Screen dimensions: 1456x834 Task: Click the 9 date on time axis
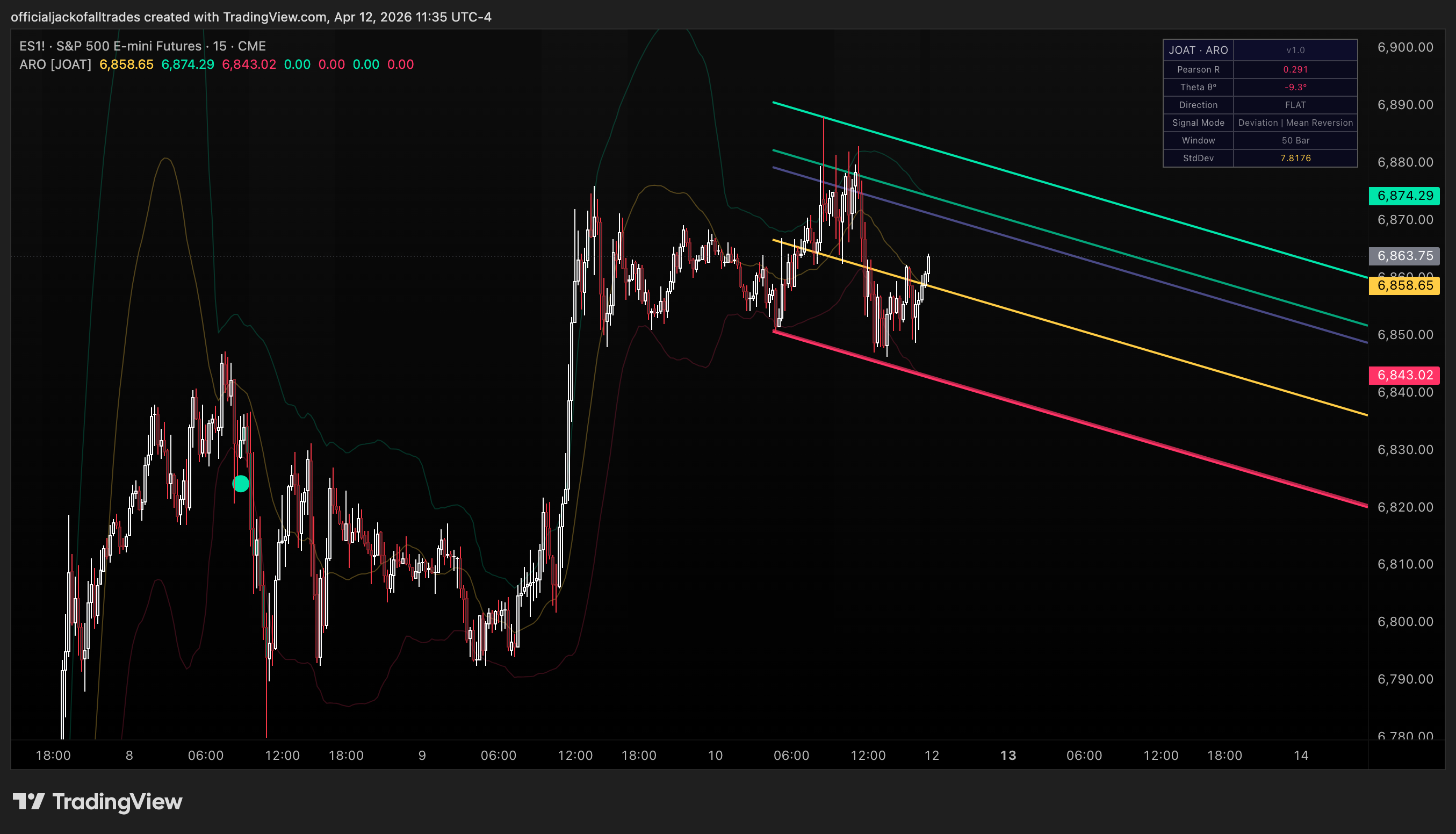[x=422, y=756]
